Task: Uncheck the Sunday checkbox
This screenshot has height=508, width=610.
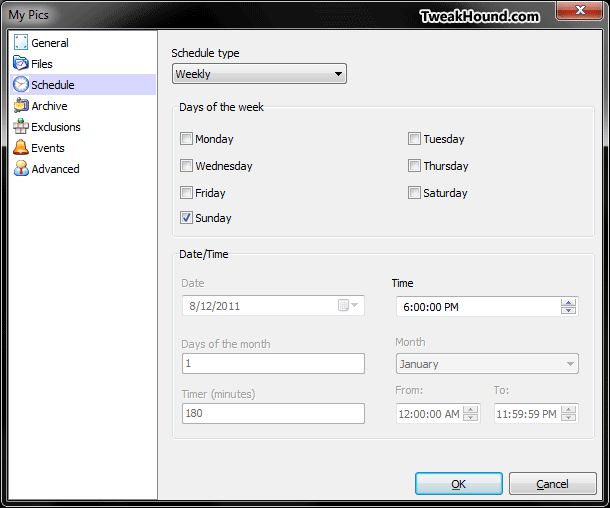Action: 186,217
